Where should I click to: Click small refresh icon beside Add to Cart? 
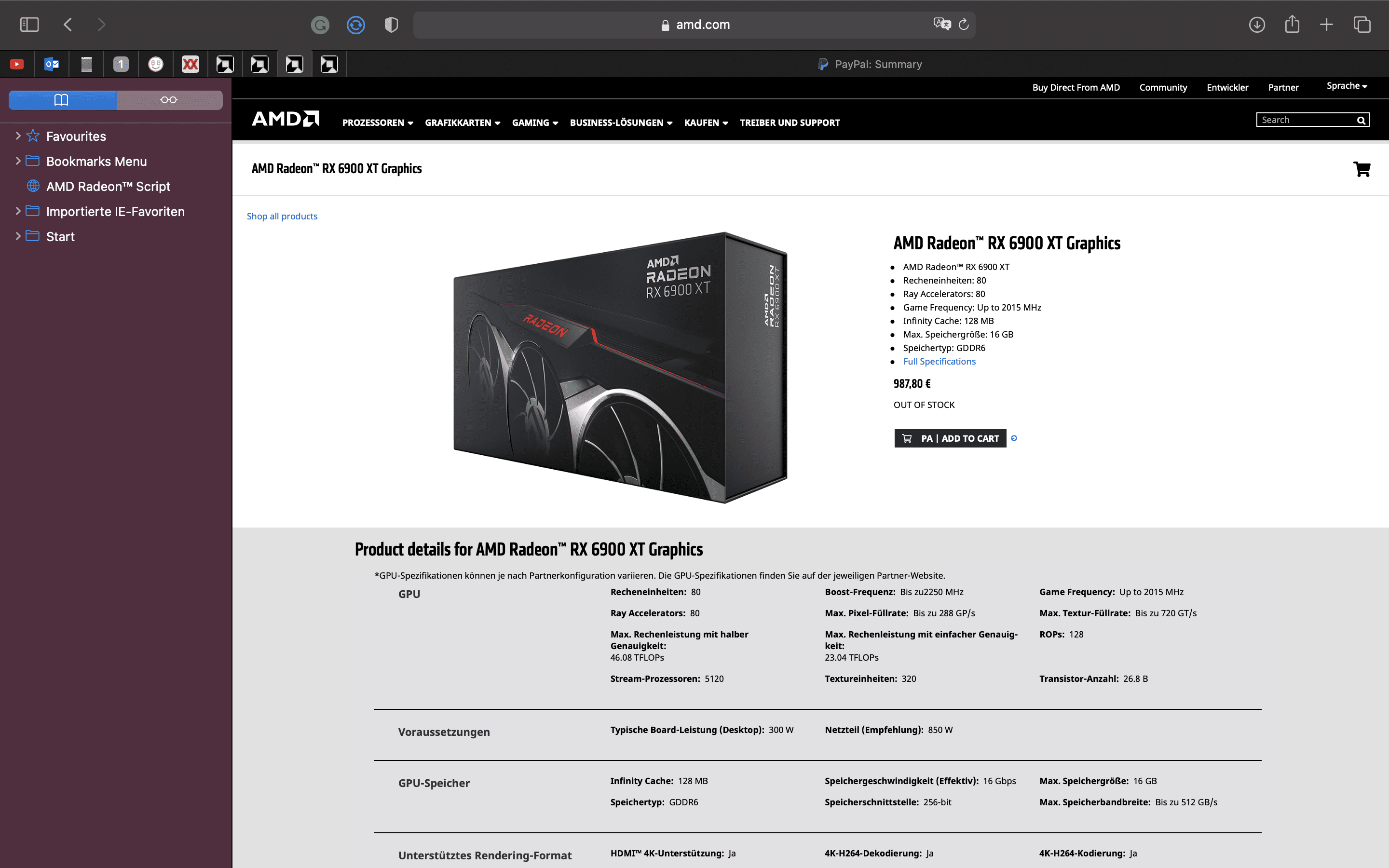[1014, 438]
